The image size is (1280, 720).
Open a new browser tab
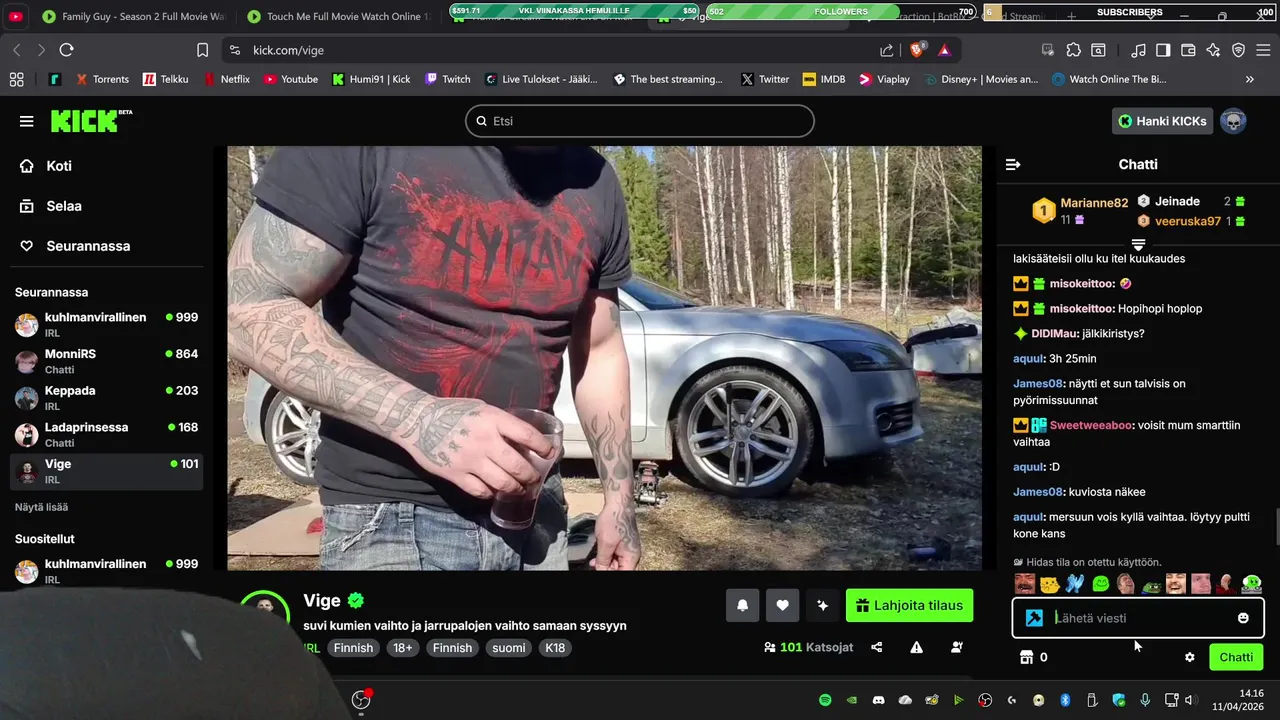[1071, 16]
